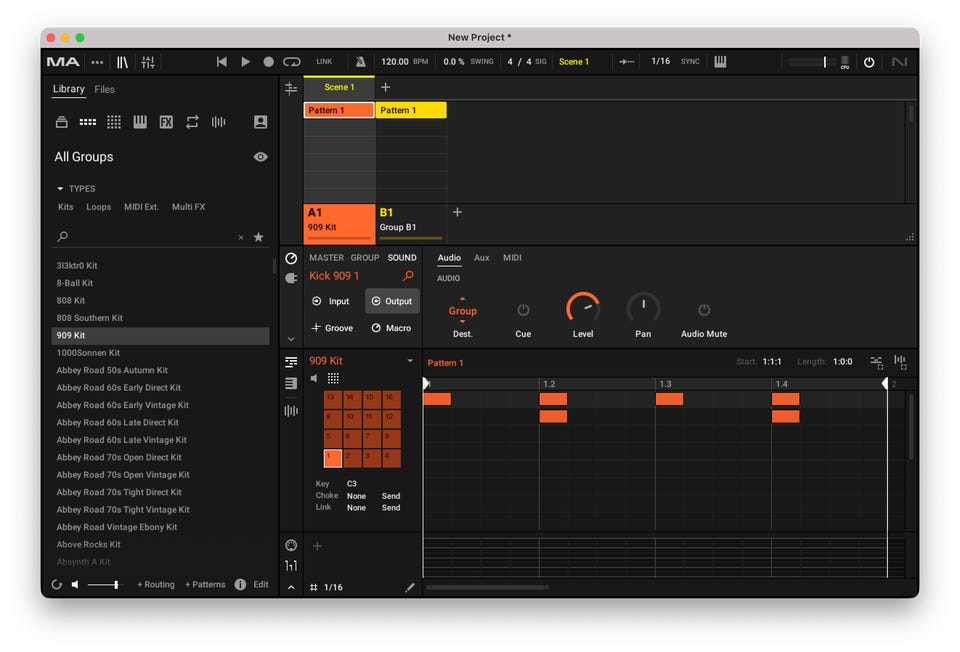This screenshot has height=652, width=960.
Task: Toggle the metronome icon
Action: click(360, 62)
